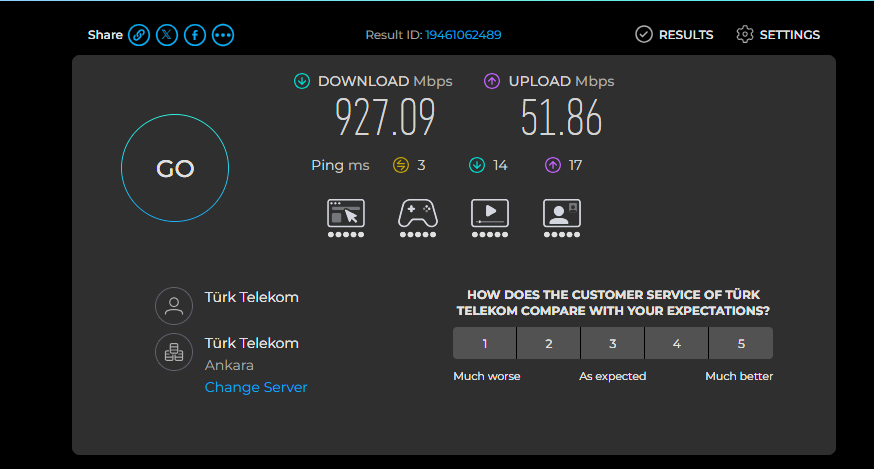View web browsing experience rating icon
This screenshot has width=874, height=469.
346,218
